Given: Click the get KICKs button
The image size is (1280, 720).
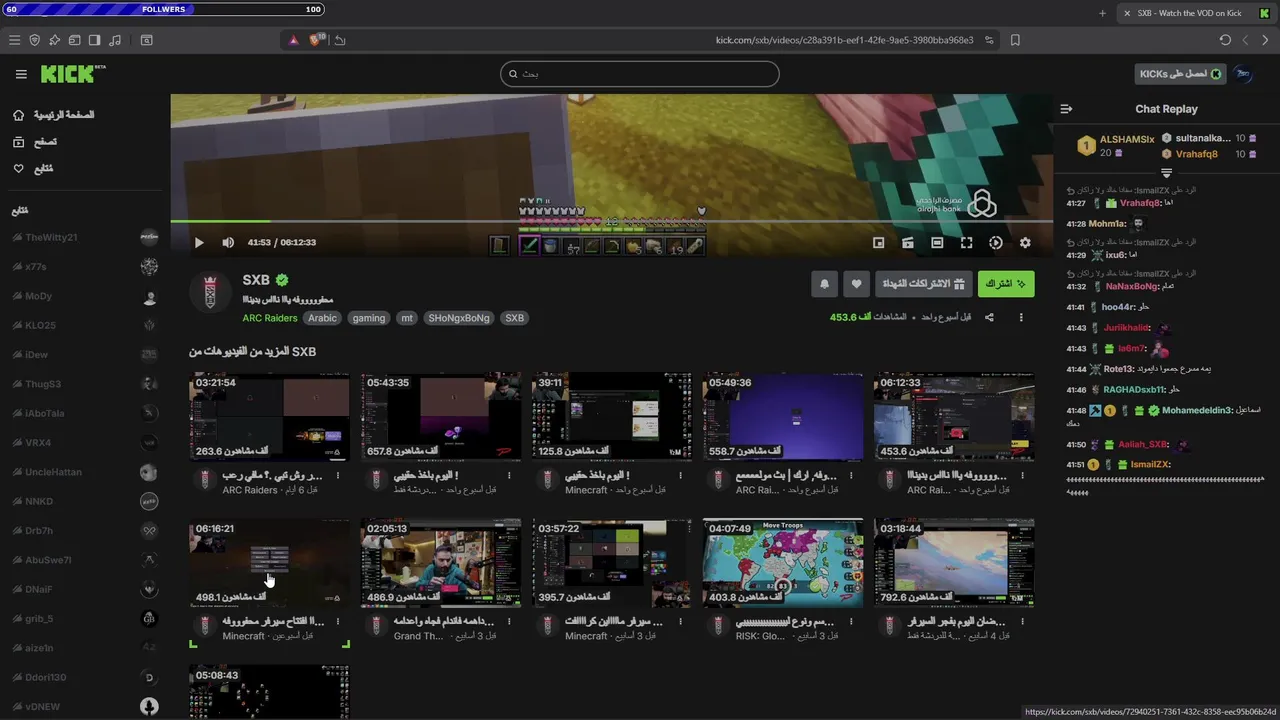Looking at the screenshot, I should click(x=1181, y=74).
